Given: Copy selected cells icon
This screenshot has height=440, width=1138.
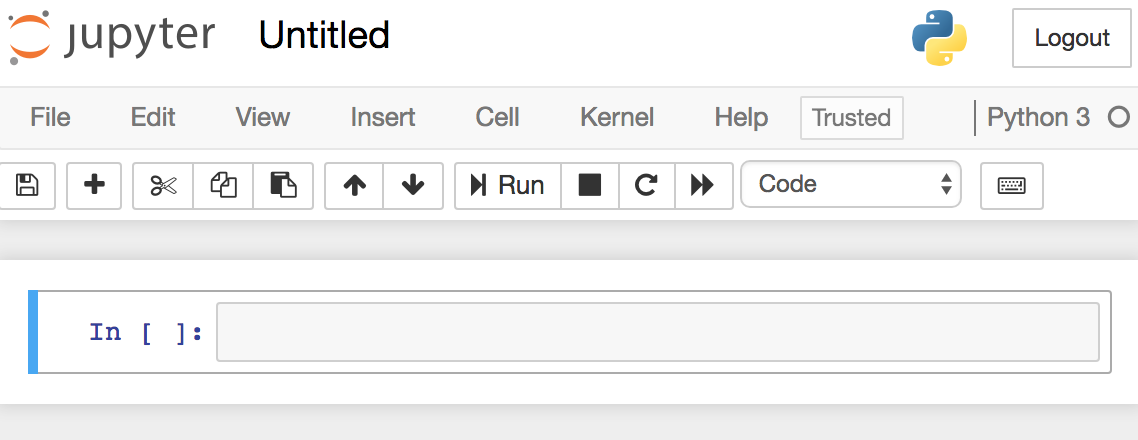Looking at the screenshot, I should tap(224, 185).
